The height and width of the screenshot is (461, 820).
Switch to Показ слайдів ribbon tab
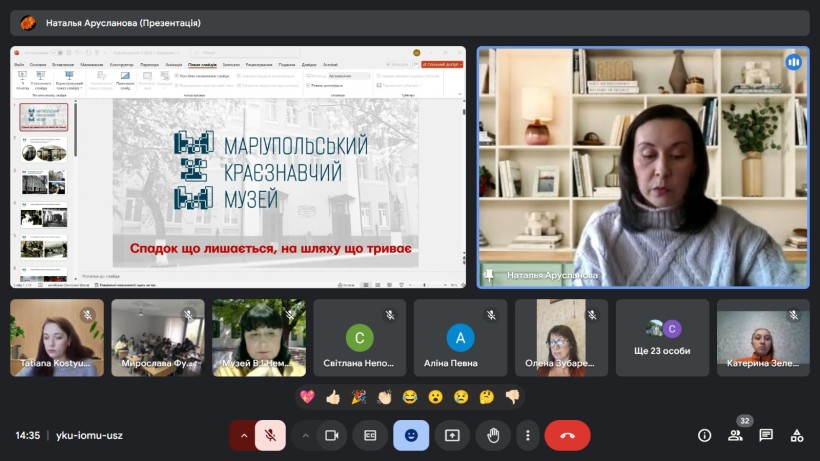(202, 65)
